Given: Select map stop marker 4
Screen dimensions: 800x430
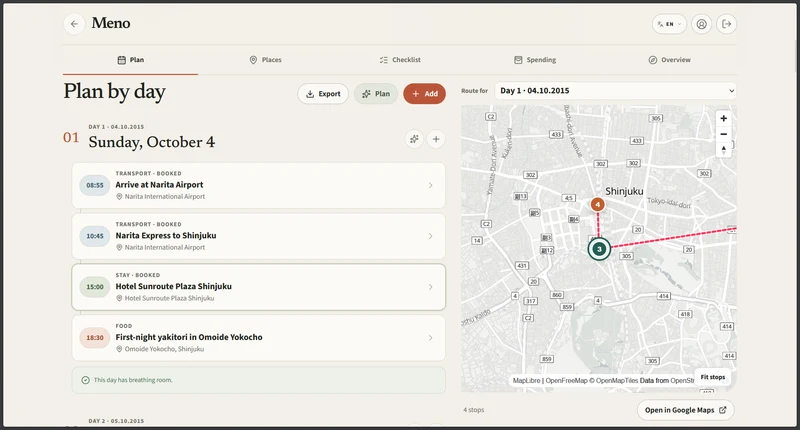Looking at the screenshot, I should pyautogui.click(x=597, y=205).
